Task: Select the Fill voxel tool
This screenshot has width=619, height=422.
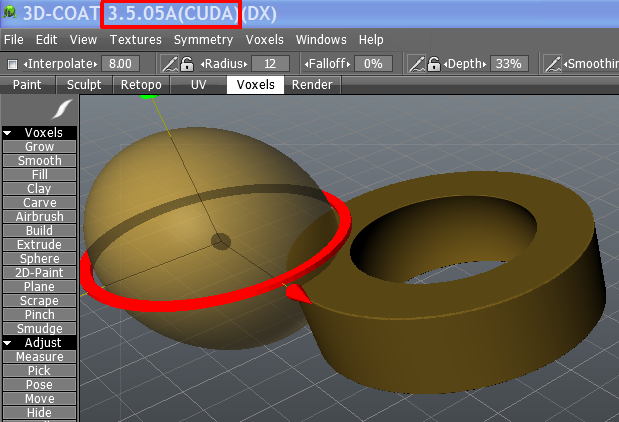Action: (x=39, y=175)
